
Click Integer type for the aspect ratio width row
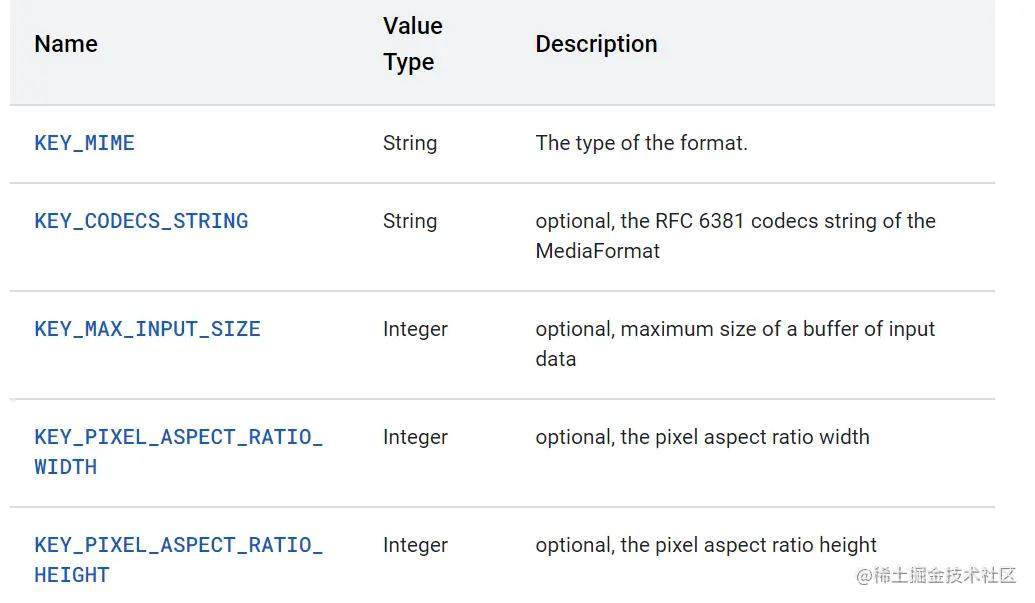(x=415, y=437)
